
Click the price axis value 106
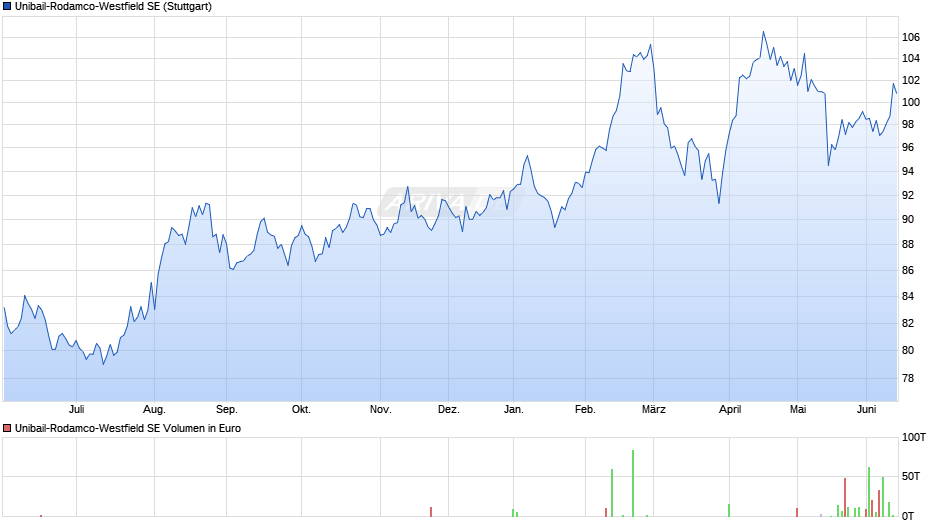[x=911, y=37]
